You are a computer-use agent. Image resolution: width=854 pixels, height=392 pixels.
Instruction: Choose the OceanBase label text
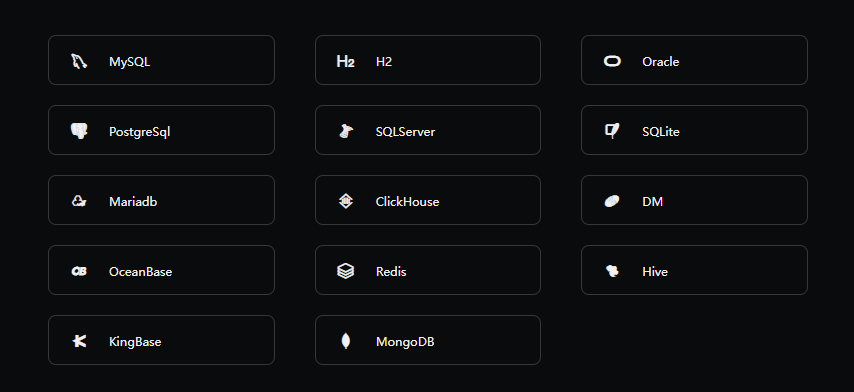pos(141,271)
